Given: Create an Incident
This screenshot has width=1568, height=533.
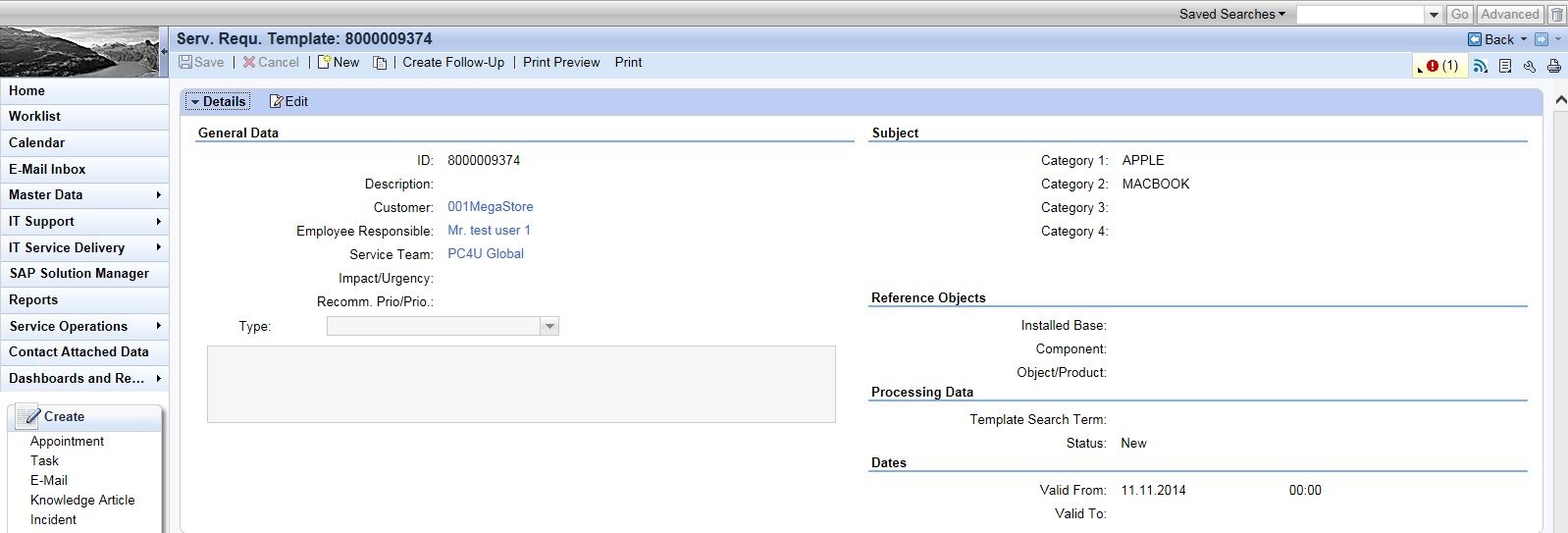Looking at the screenshot, I should tap(53, 519).
